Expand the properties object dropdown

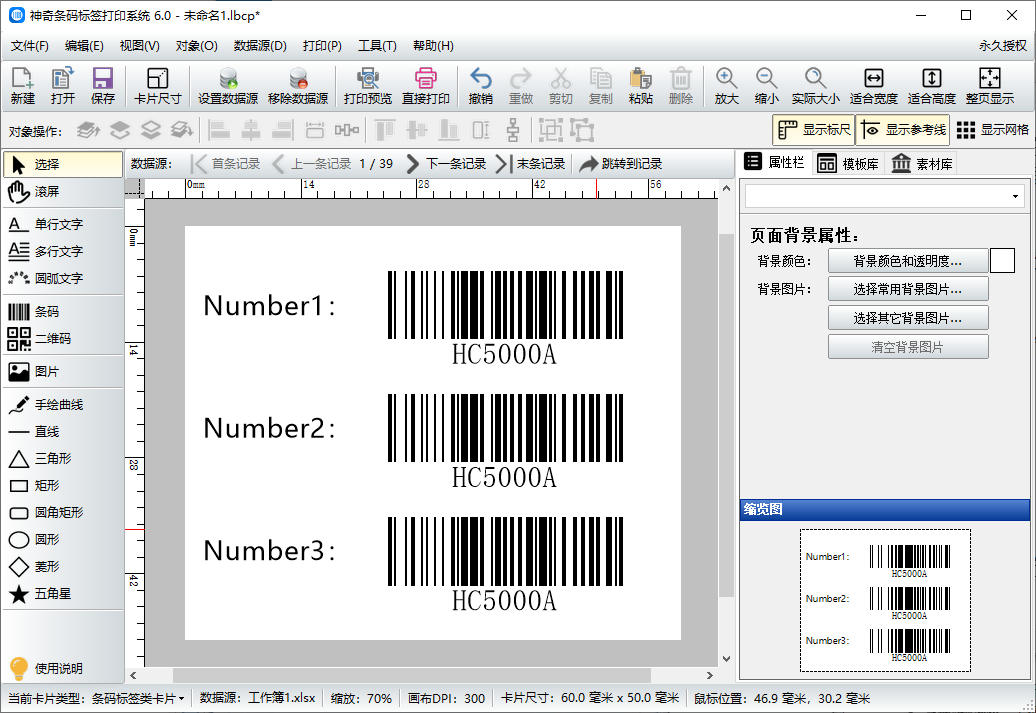point(1015,196)
